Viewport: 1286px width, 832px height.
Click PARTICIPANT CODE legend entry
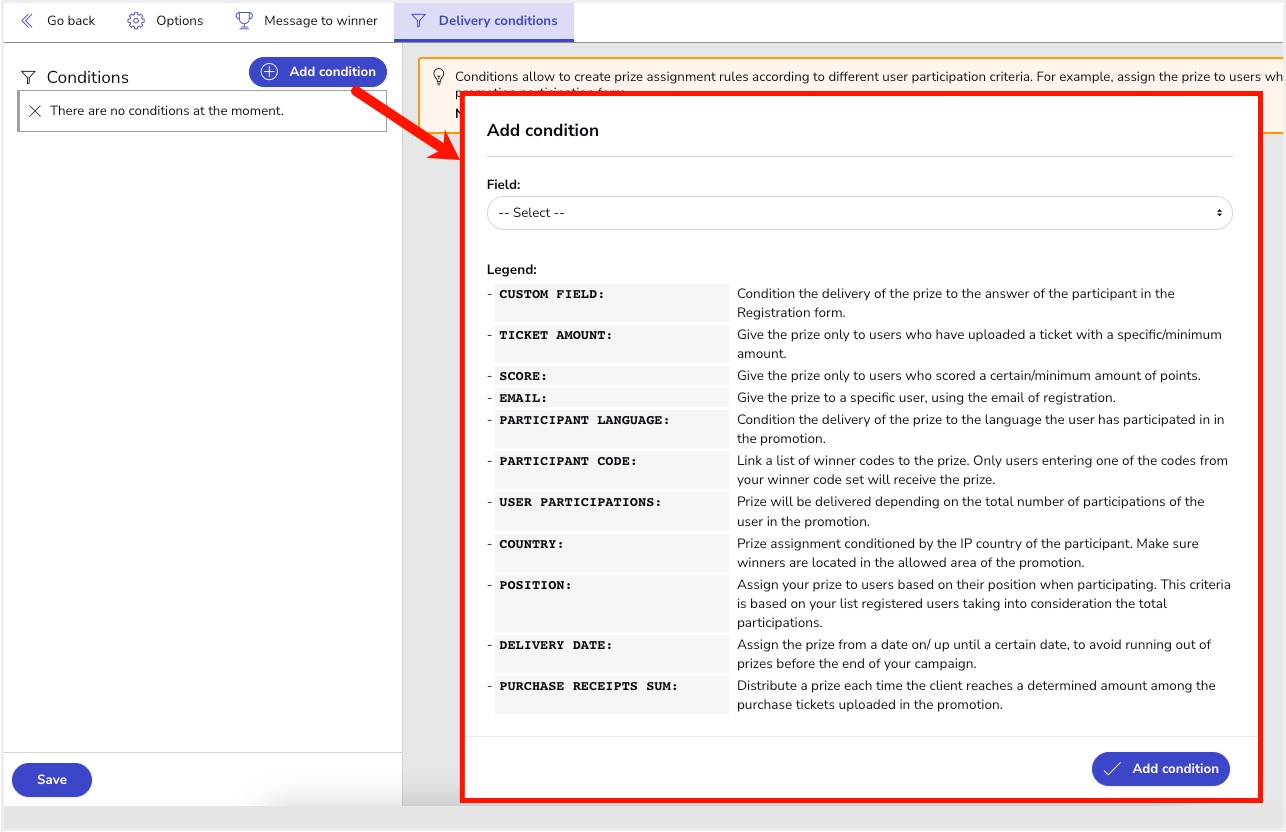[568, 461]
